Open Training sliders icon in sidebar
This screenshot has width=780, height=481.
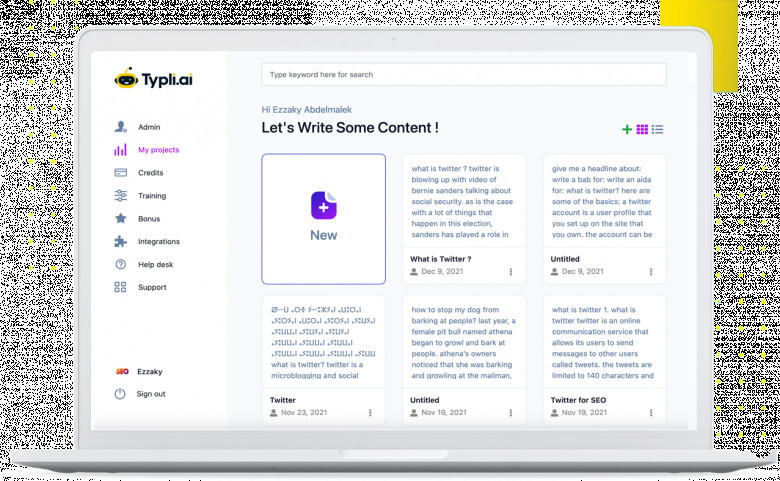(121, 196)
